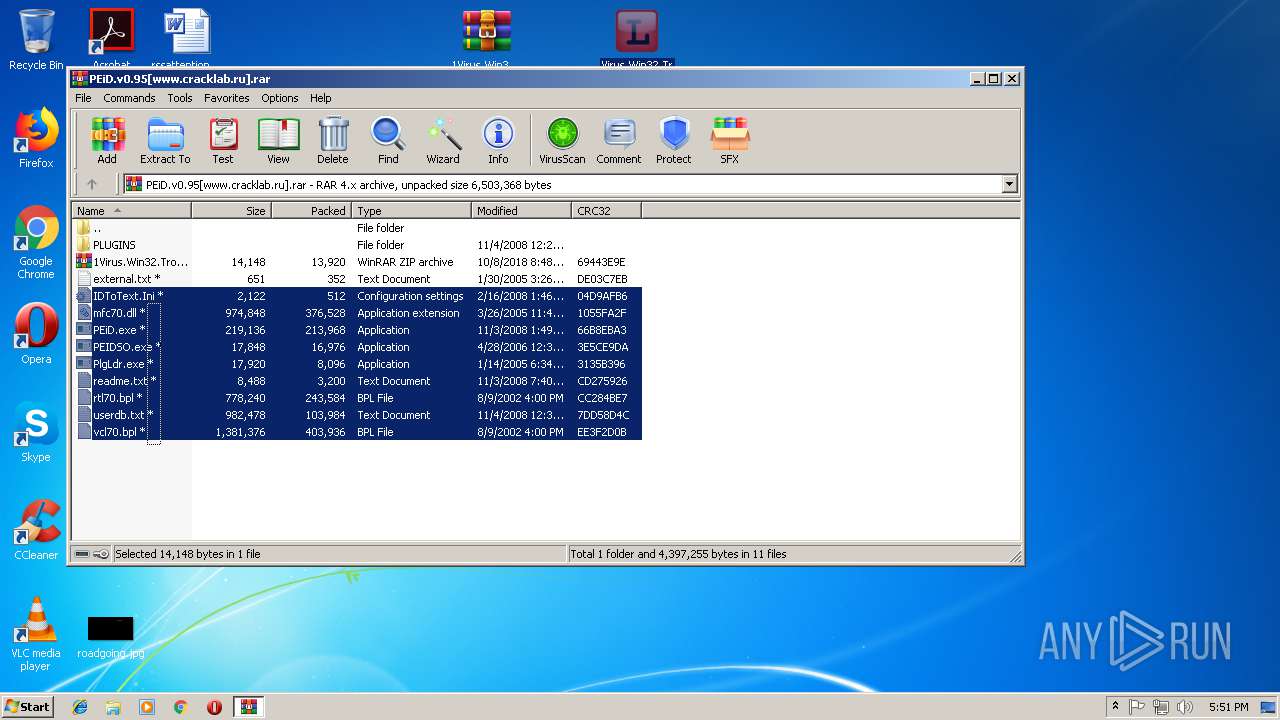Image resolution: width=1280 pixels, height=720 pixels.
Task: Open Windows Explorer taskbar icon
Action: [113, 707]
